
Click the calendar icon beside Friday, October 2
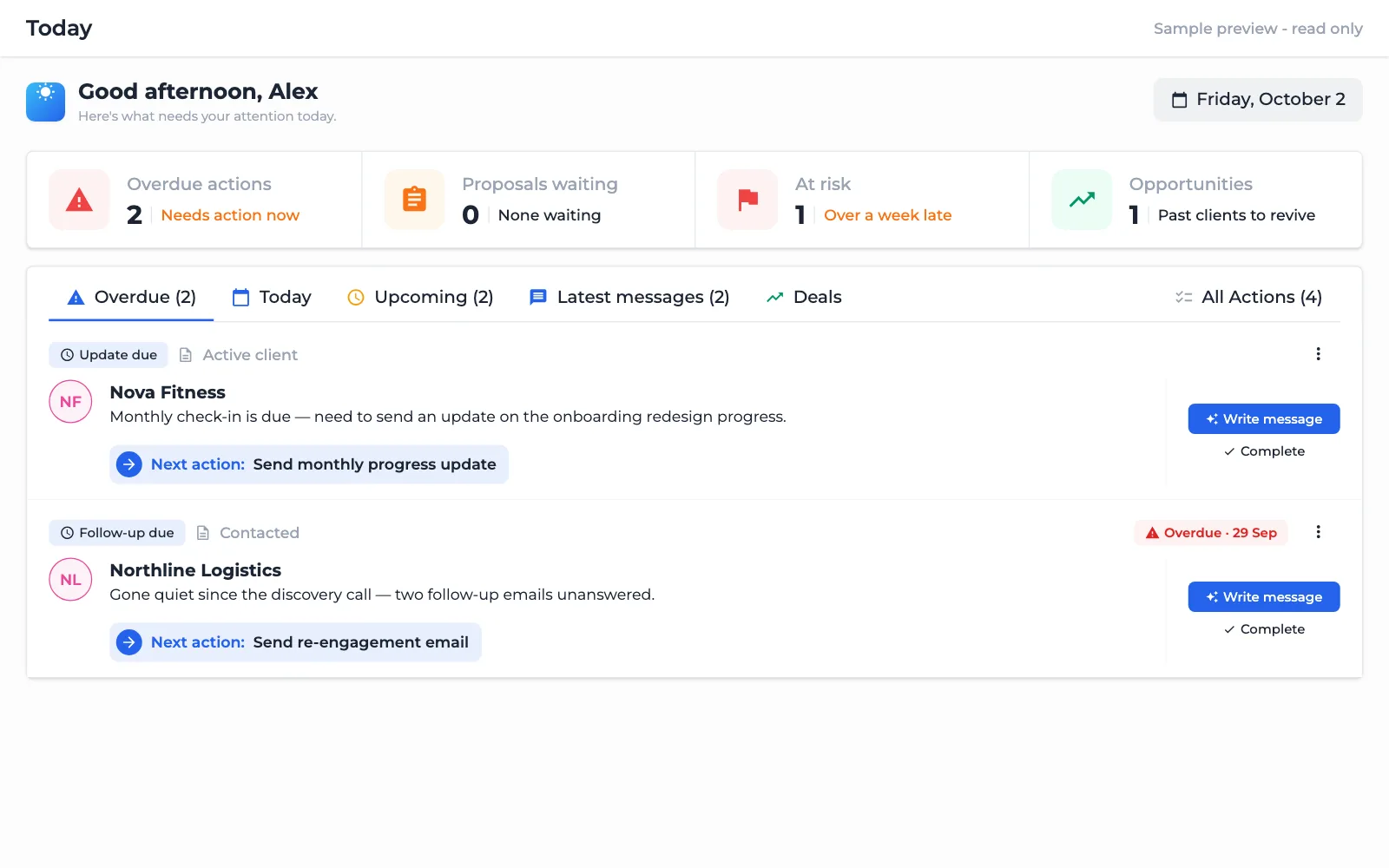click(x=1179, y=100)
